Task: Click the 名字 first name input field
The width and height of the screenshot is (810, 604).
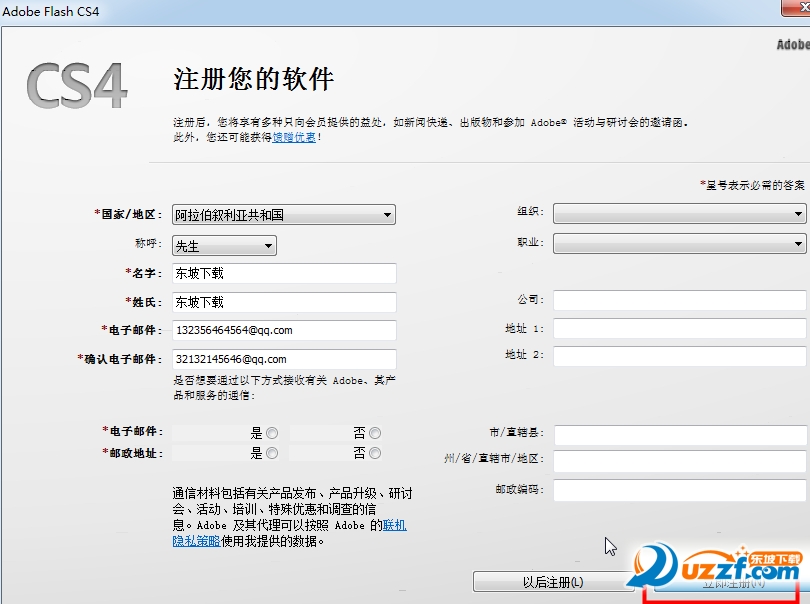Action: tap(284, 273)
